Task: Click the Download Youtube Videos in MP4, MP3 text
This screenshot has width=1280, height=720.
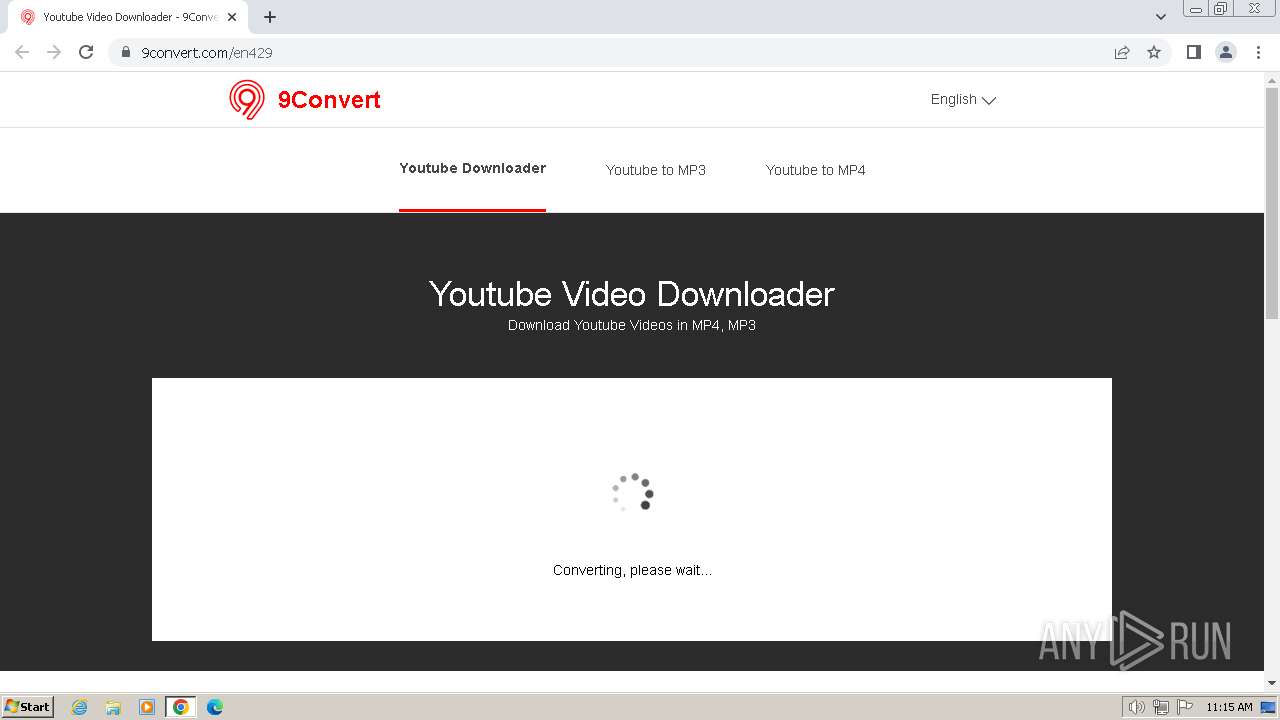Action: pyautogui.click(x=632, y=325)
